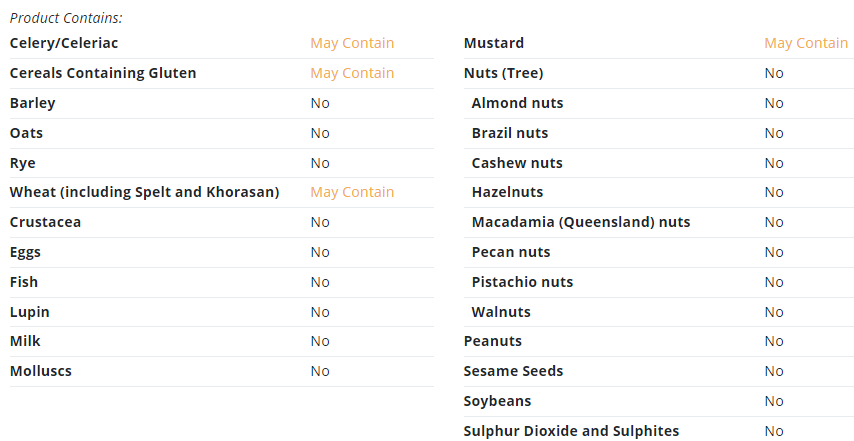Click the Nuts (Tree) heading label
Image resolution: width=854 pixels, height=441 pixels.
503,73
